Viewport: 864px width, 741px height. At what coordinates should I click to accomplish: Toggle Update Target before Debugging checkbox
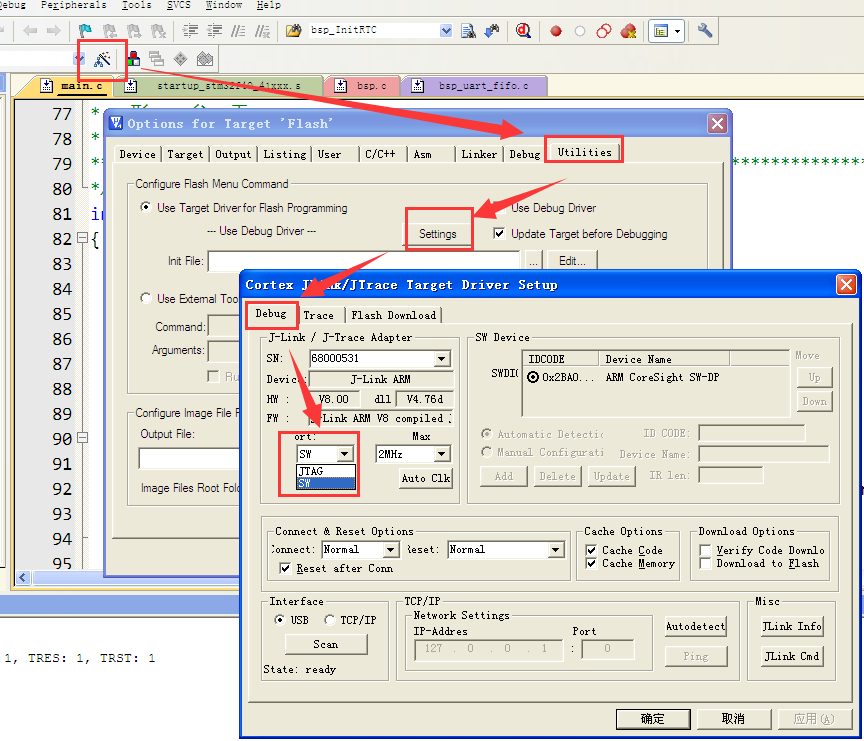499,234
